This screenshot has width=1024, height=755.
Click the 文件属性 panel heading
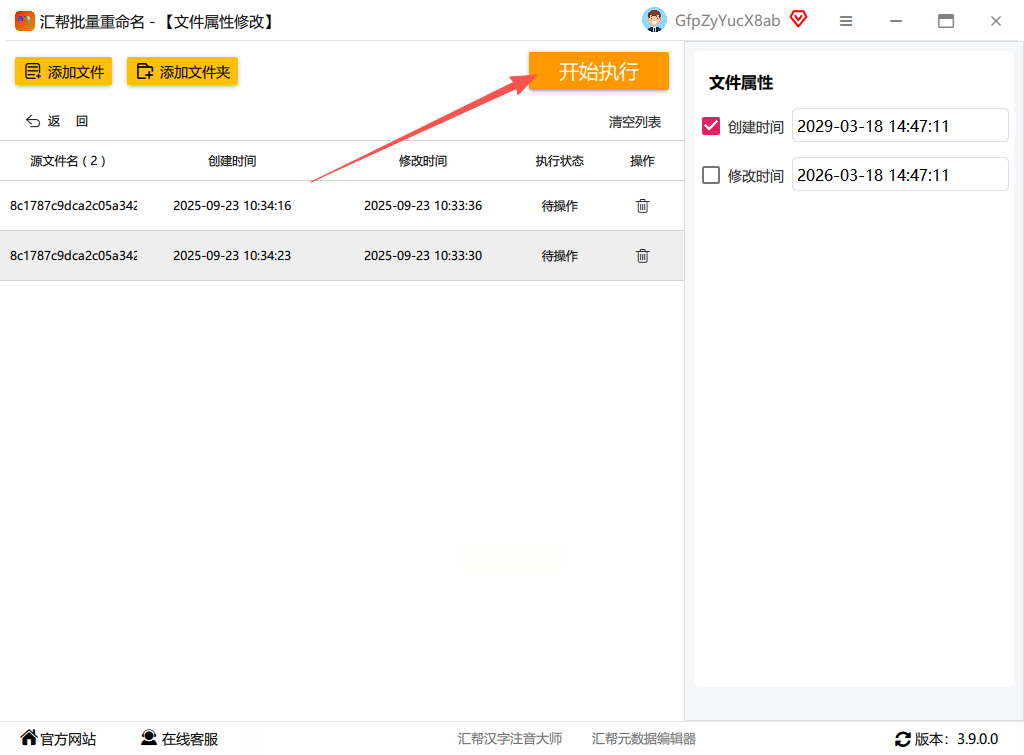[x=741, y=83]
